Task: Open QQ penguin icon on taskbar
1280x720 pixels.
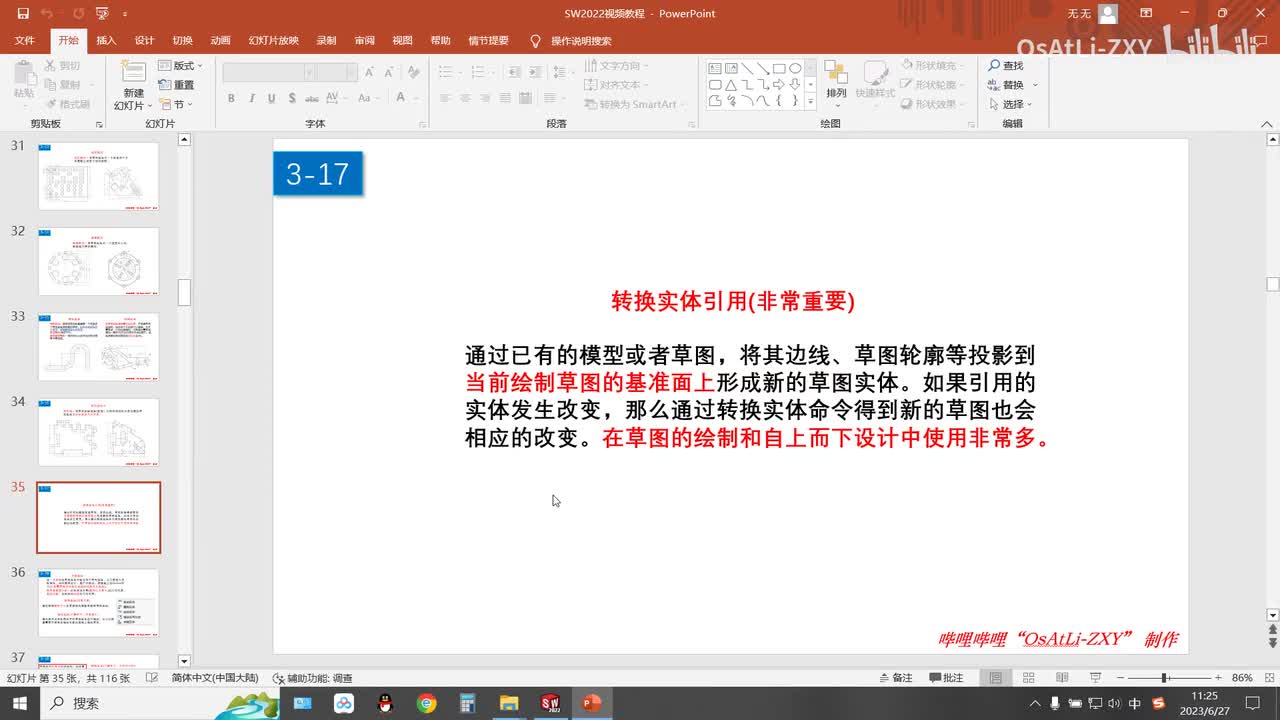Action: click(385, 704)
